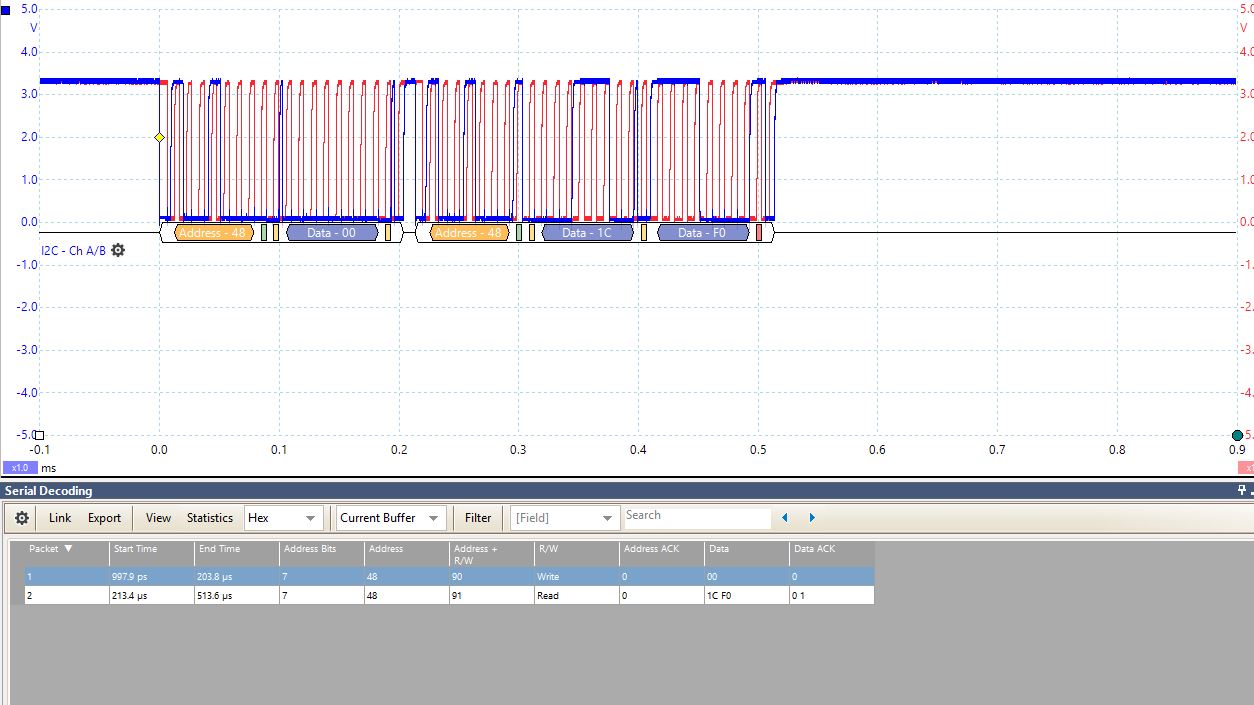Click the green marker at the right axis
This screenshot has width=1254, height=705.
(x=1237, y=434)
